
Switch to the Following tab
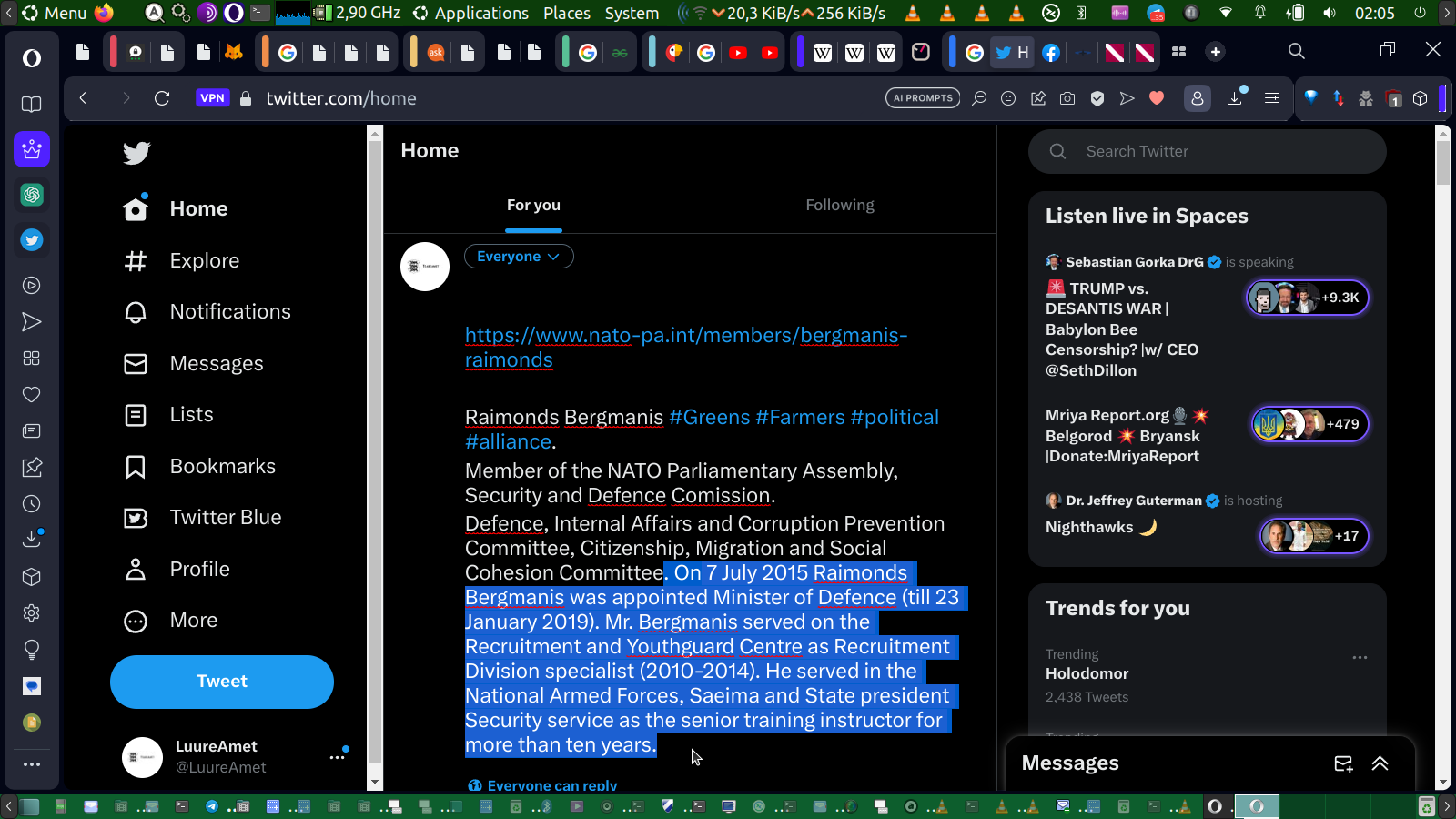coord(840,206)
